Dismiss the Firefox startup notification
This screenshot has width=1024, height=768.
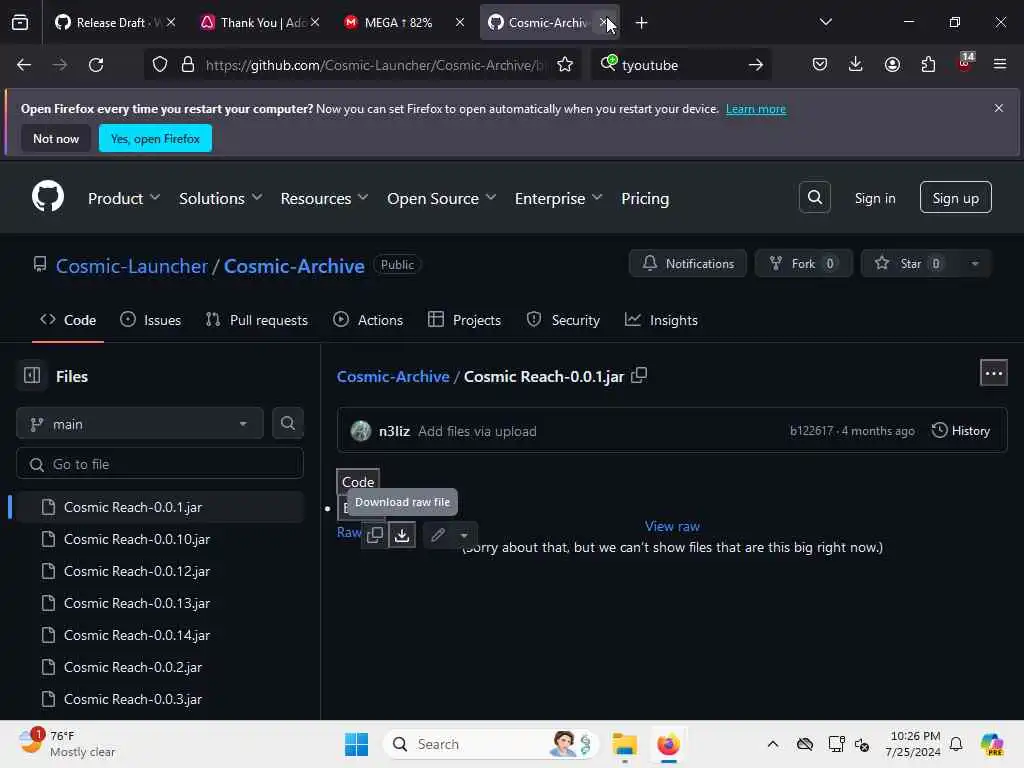coord(999,108)
